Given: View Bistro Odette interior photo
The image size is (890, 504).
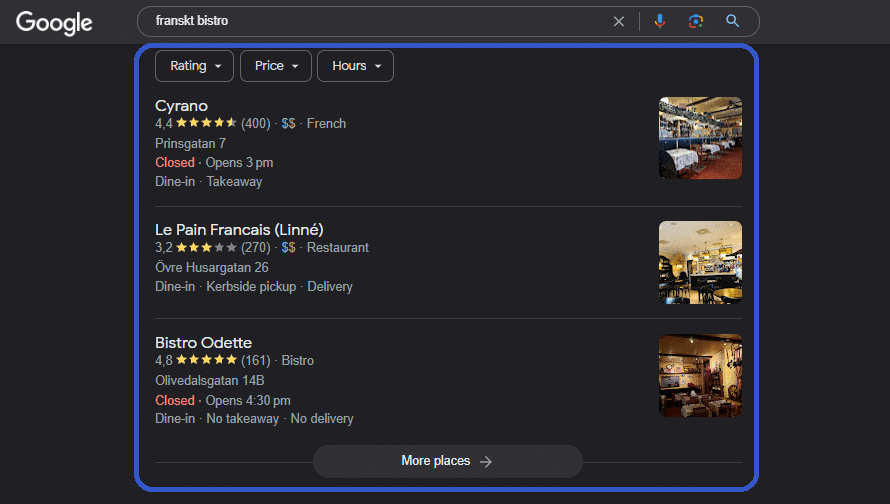Looking at the screenshot, I should [x=700, y=375].
